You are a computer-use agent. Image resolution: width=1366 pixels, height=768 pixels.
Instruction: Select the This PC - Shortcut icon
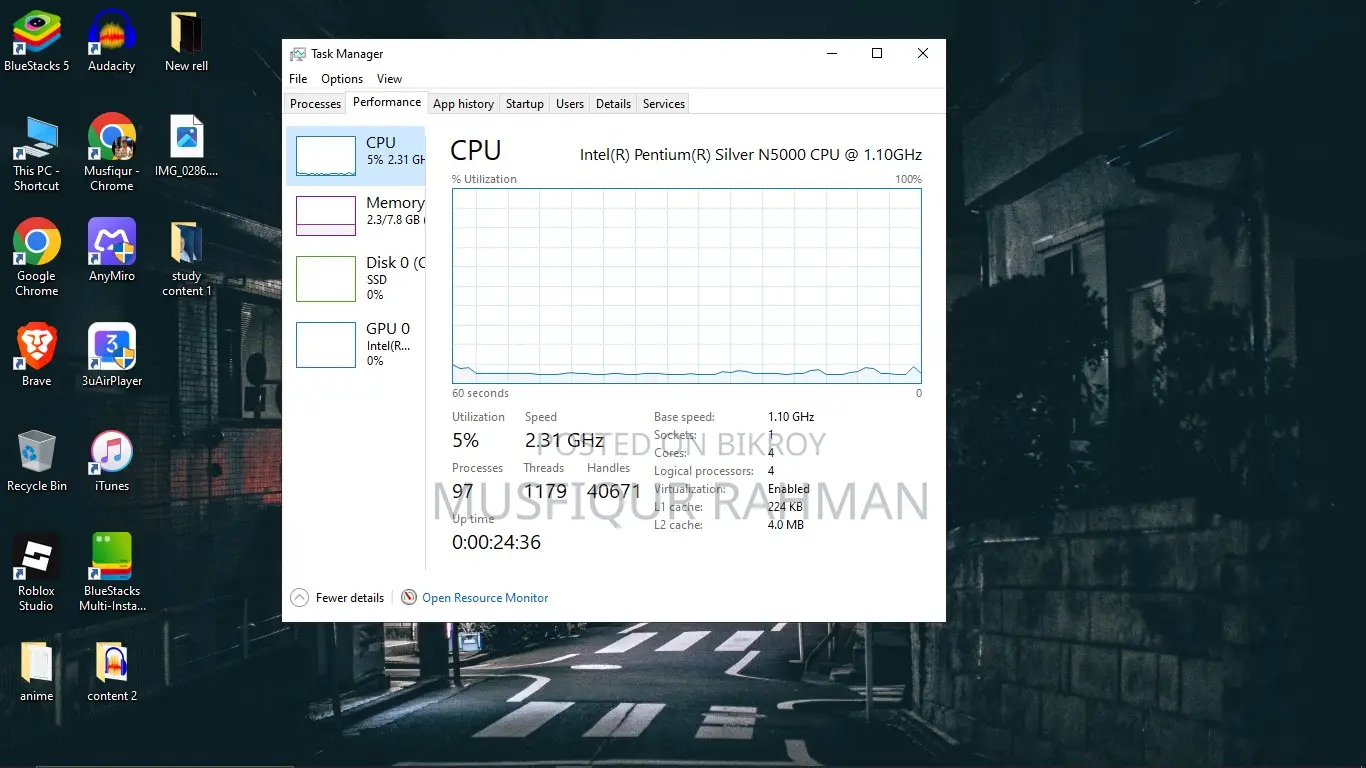coord(37,155)
